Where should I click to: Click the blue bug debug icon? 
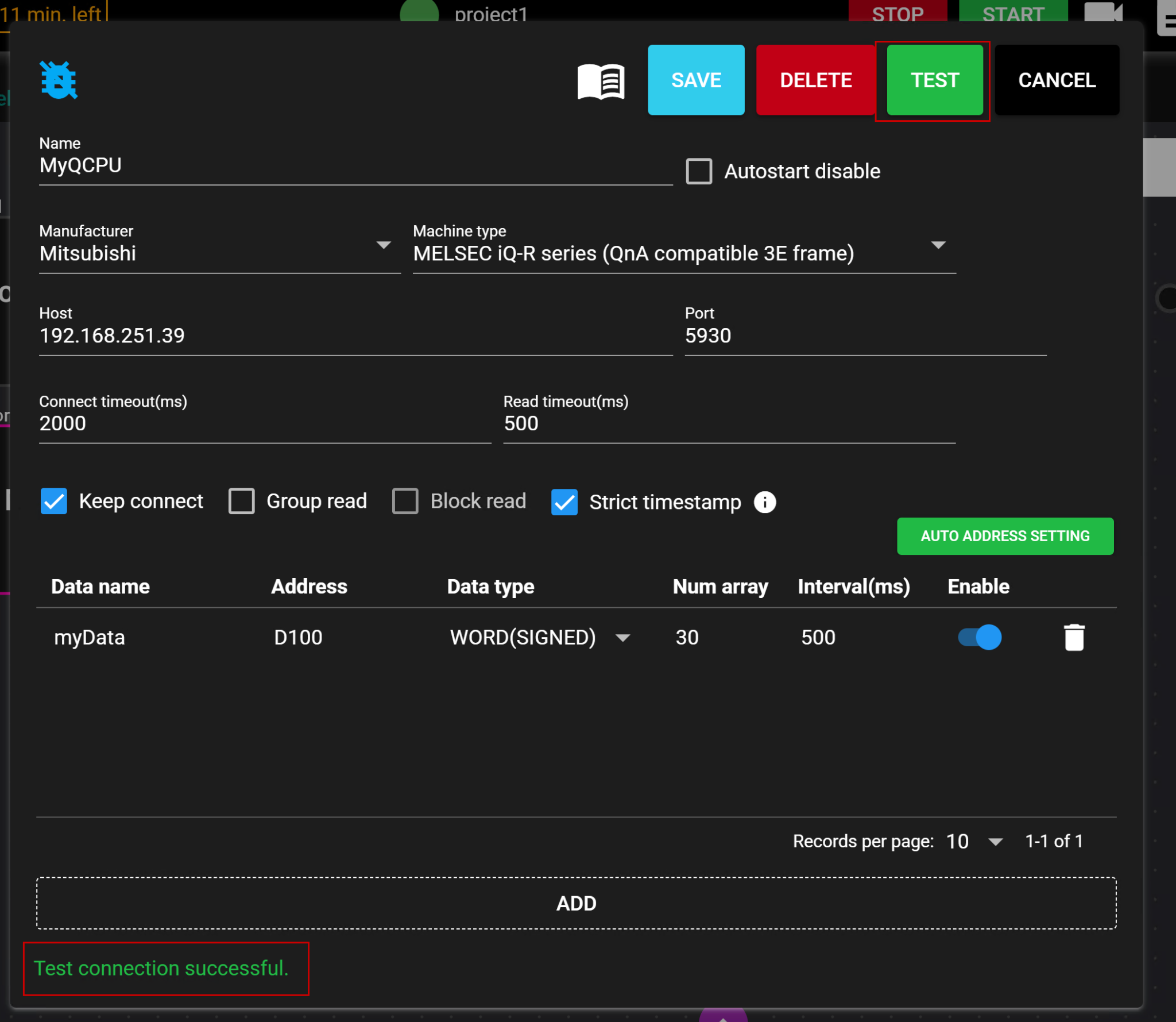point(59,80)
